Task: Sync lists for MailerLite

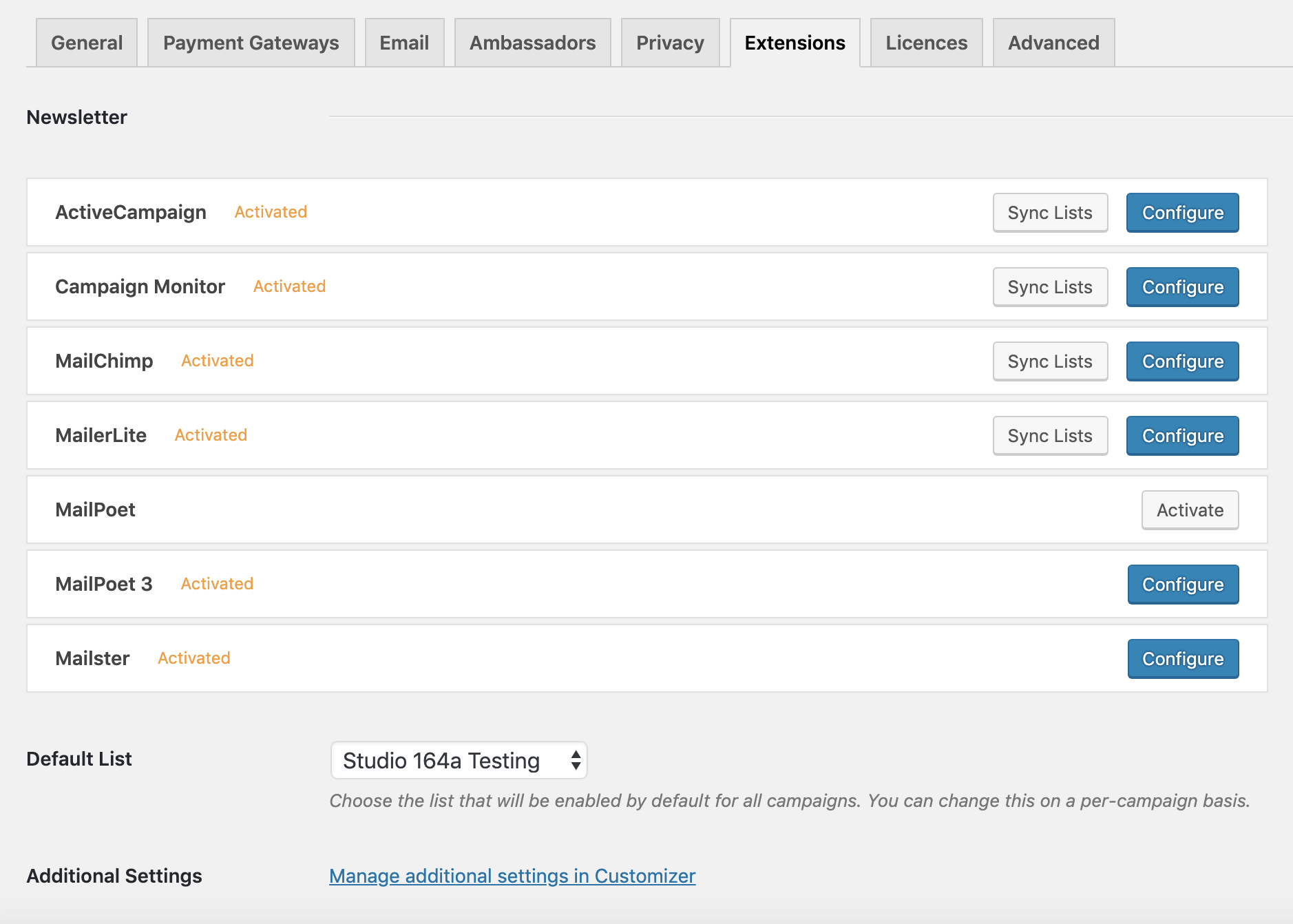Action: pos(1050,436)
